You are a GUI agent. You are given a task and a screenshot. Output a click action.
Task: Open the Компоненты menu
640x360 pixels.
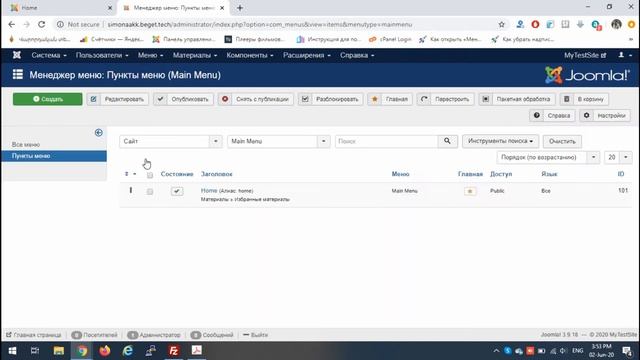[250, 55]
